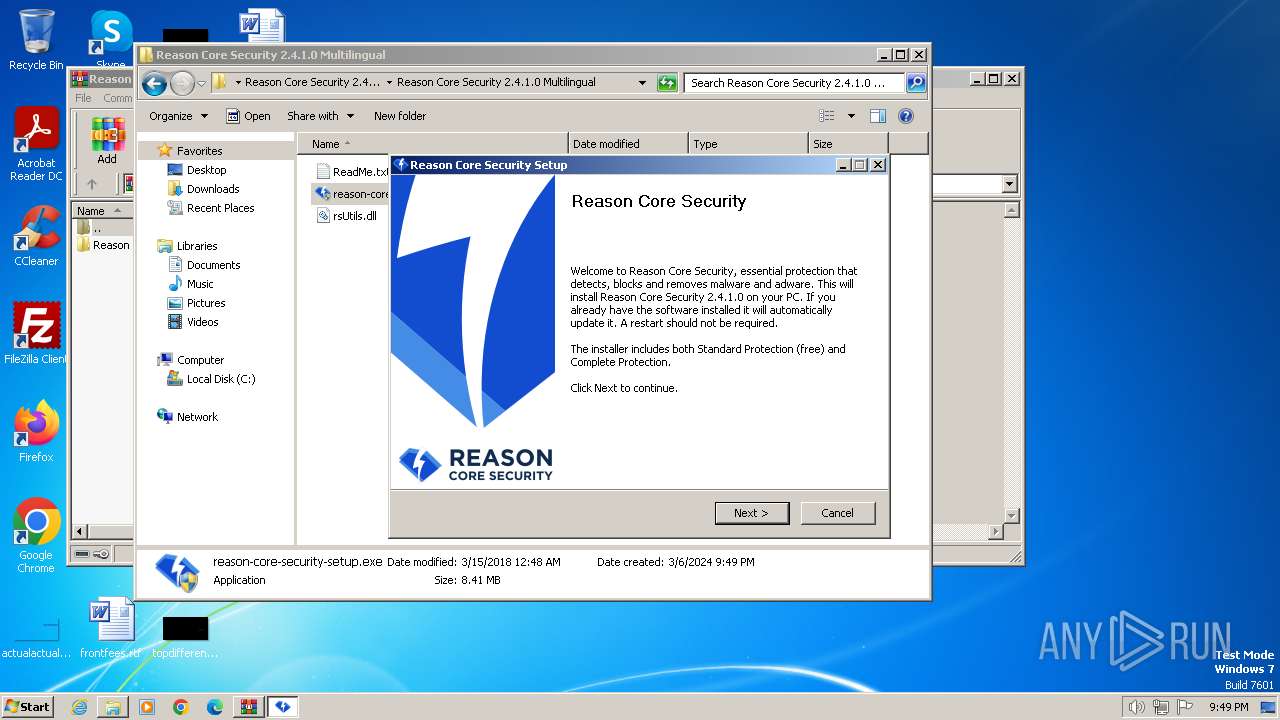
Task: Sort by Name column header
Action: coord(432,144)
